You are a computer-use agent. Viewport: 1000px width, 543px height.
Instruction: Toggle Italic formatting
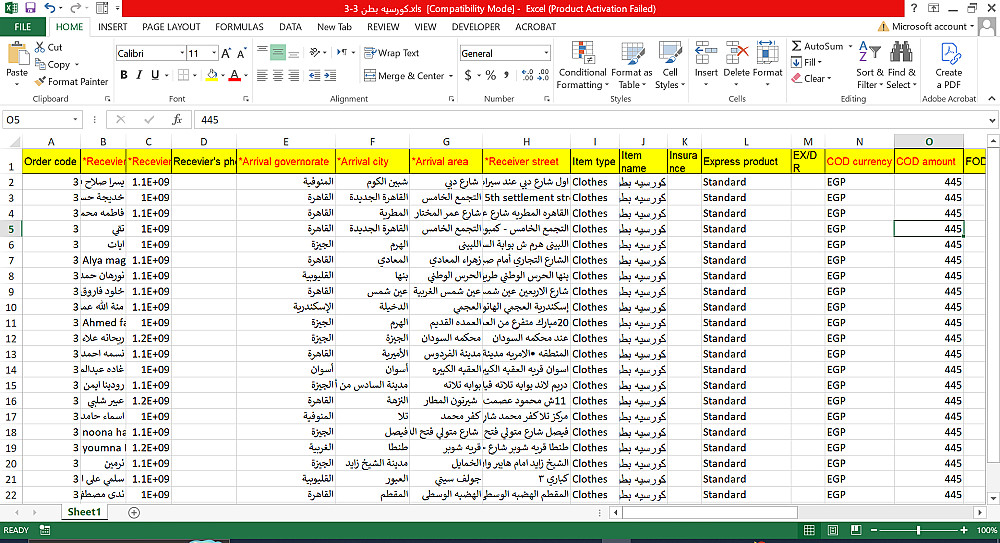[139, 75]
